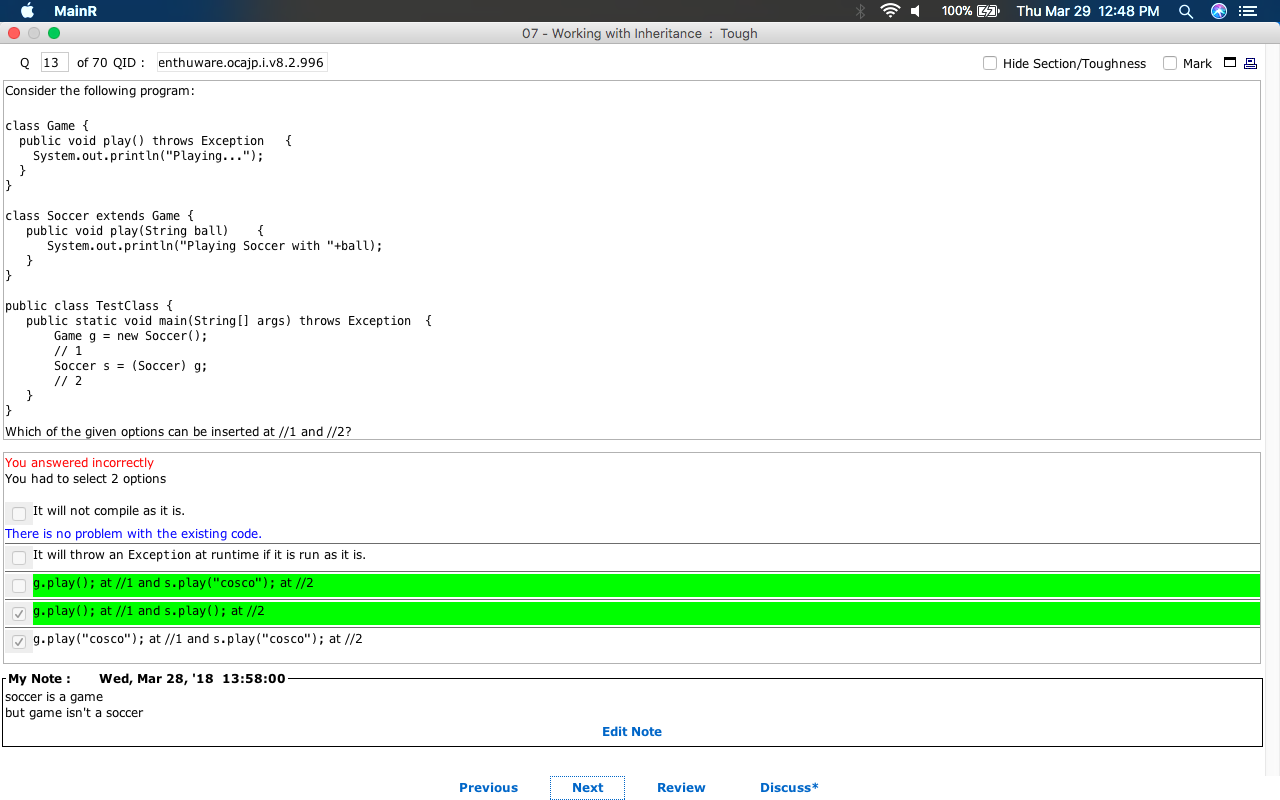Enable the Hide Section/Toughness checkbox
This screenshot has width=1280, height=800.
(990, 63)
